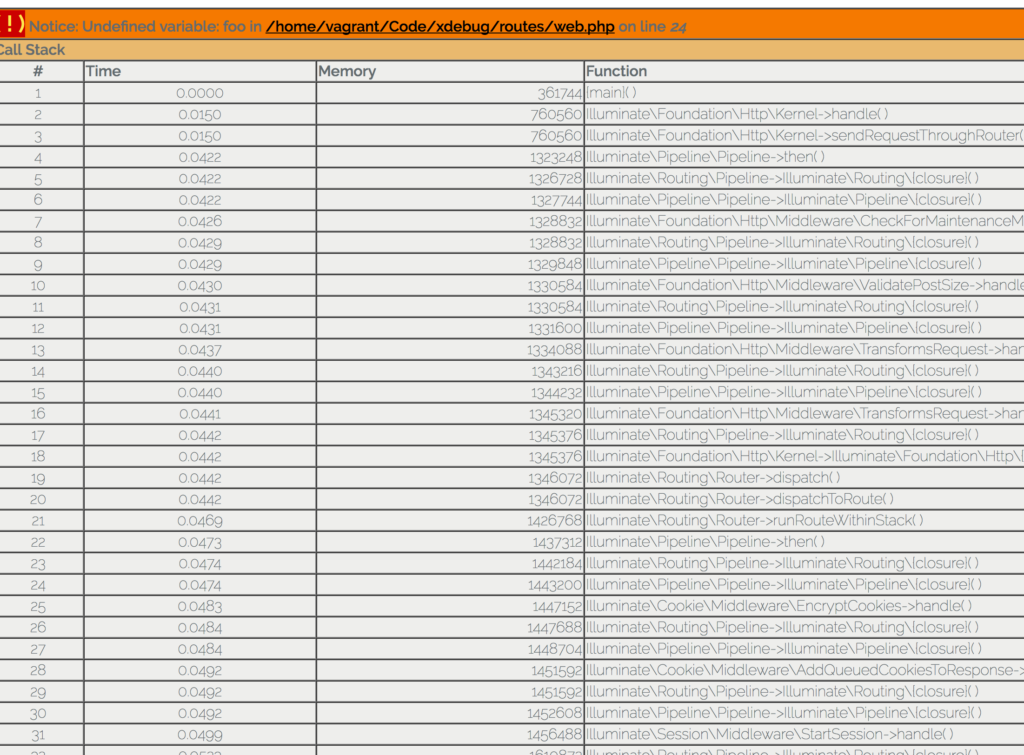
Task: Click row number 10 in the call stack
Action: click(x=38, y=286)
